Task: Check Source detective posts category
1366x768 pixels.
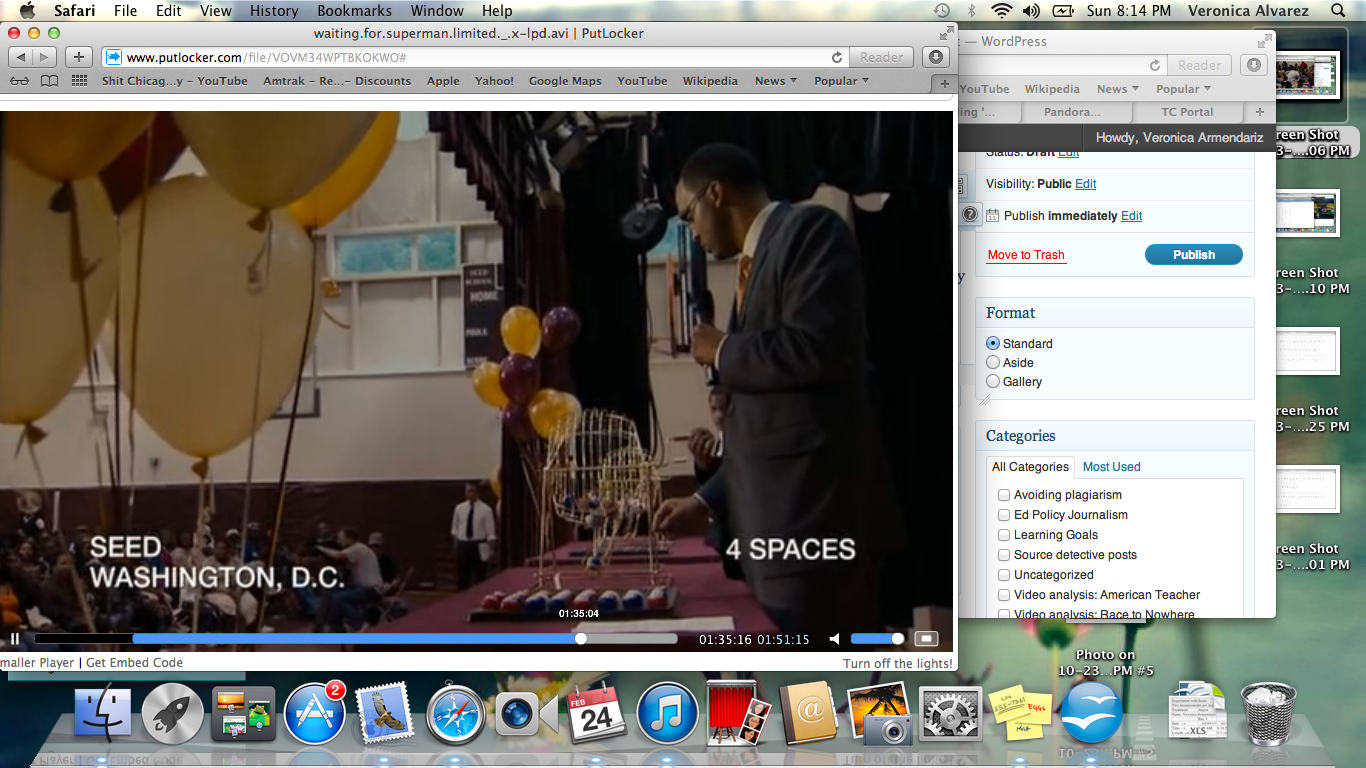Action: (x=1004, y=555)
